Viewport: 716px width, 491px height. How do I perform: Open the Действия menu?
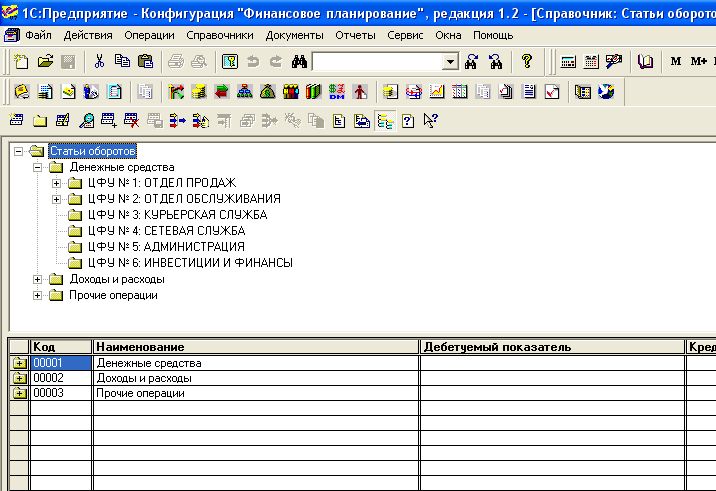[88, 35]
